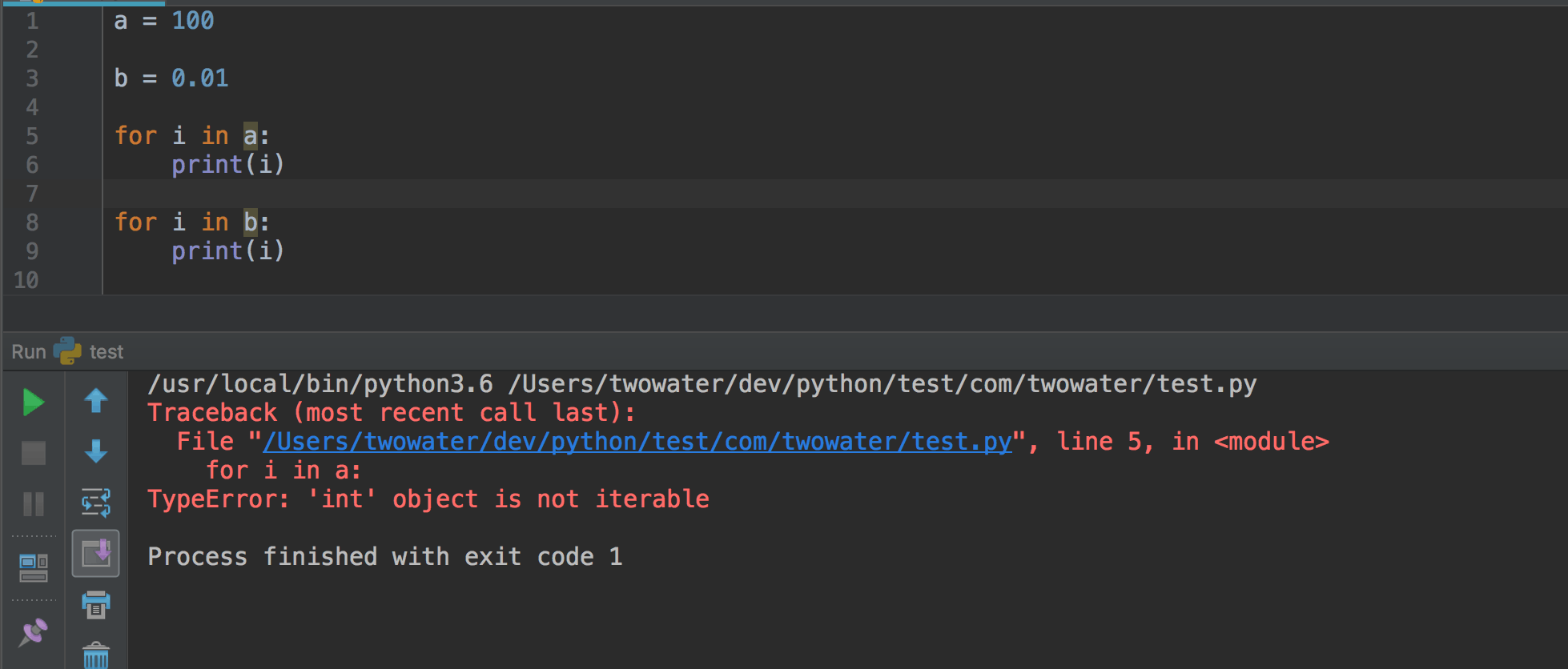Click the print(i) call on line 9

[228, 250]
